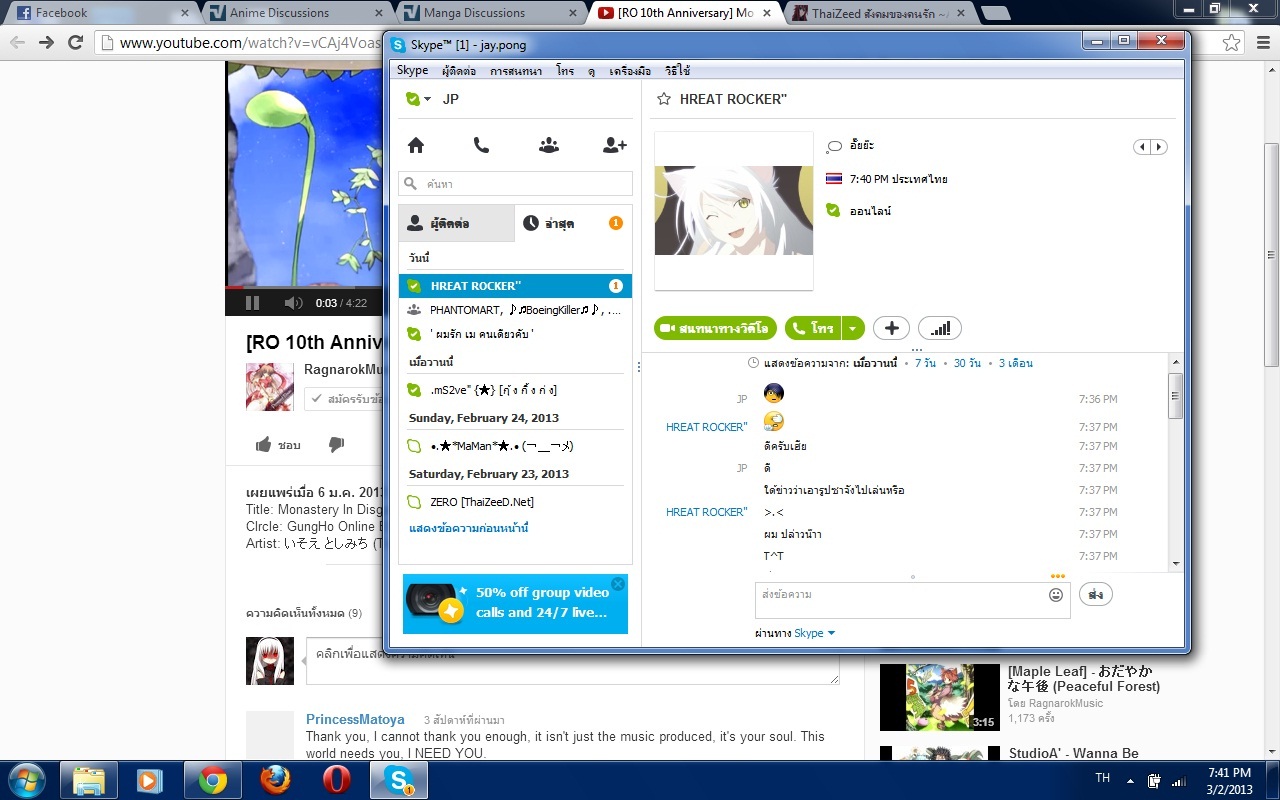Switch to the ผู้ติดต่อ tab in sidebar
The width and height of the screenshot is (1280, 800).
pyautogui.click(x=457, y=223)
